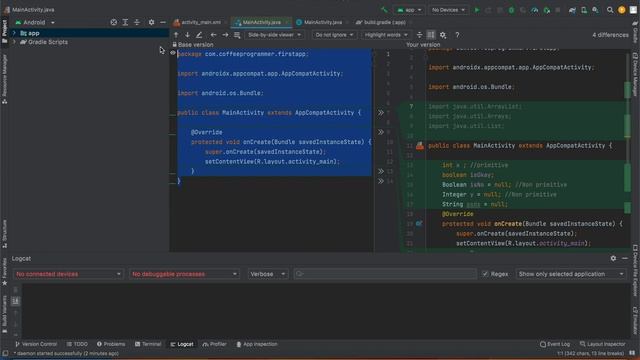The image size is (640, 360).
Task: Open the Profiler tool tab
Action: tap(214, 344)
